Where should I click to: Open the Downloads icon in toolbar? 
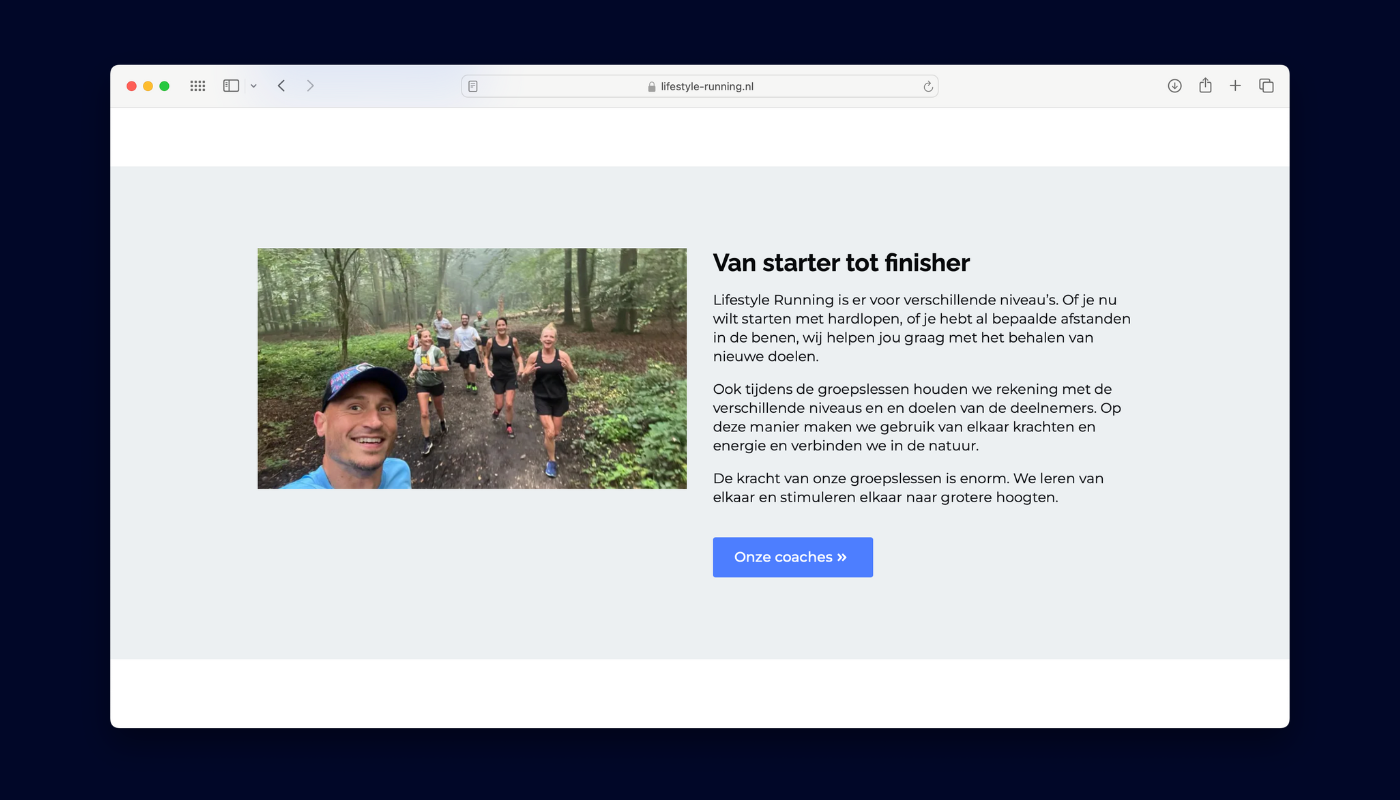point(1175,86)
